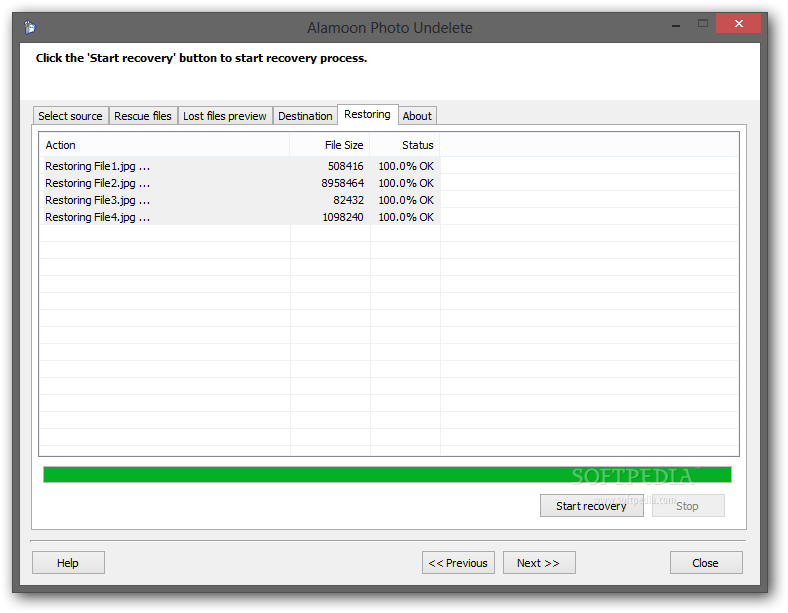Viewport: 788px width, 613px height.
Task: Select the Restoring File4.jpg row
Action: pos(239,217)
